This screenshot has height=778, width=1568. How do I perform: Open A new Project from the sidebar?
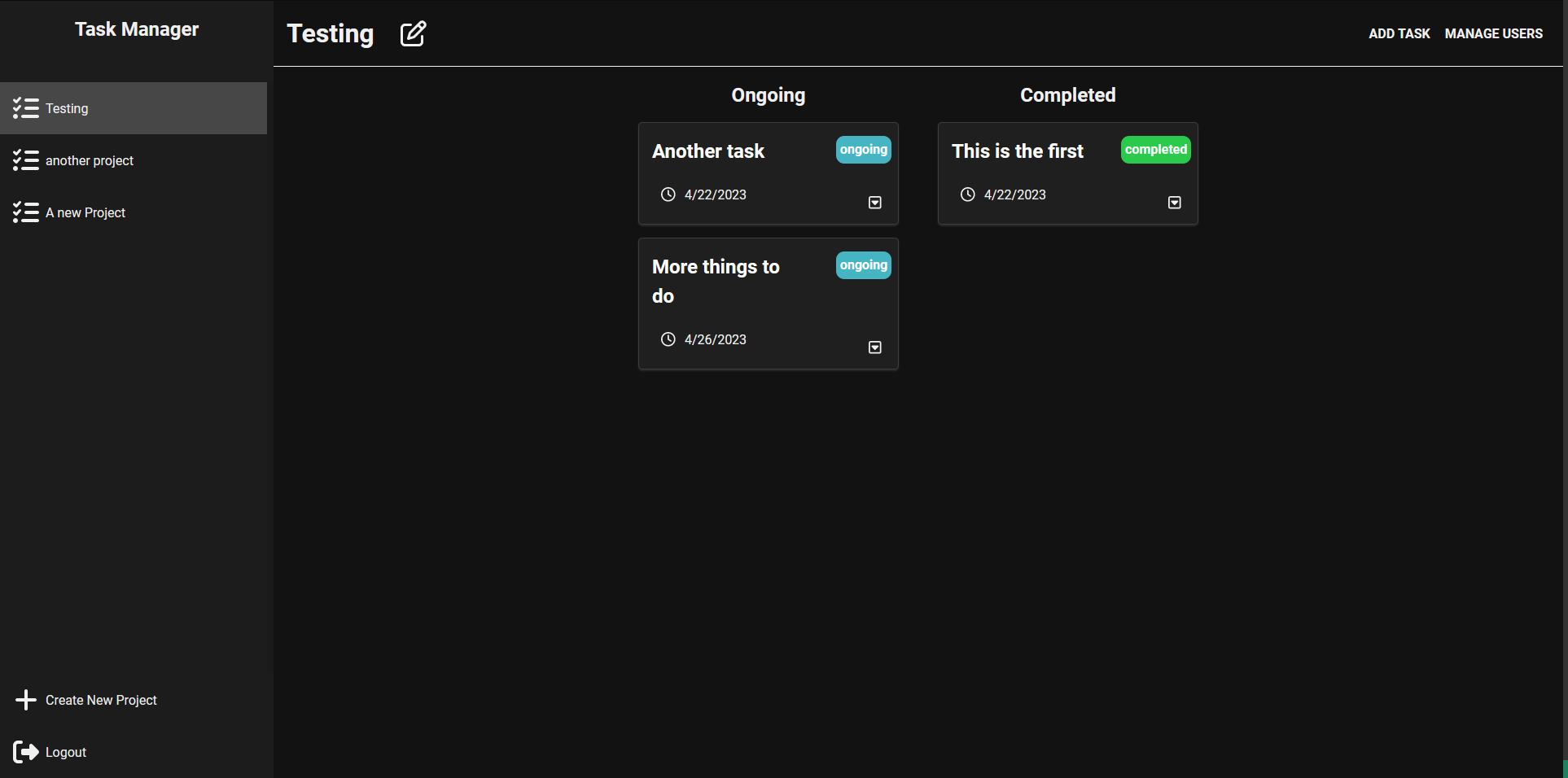[134, 212]
